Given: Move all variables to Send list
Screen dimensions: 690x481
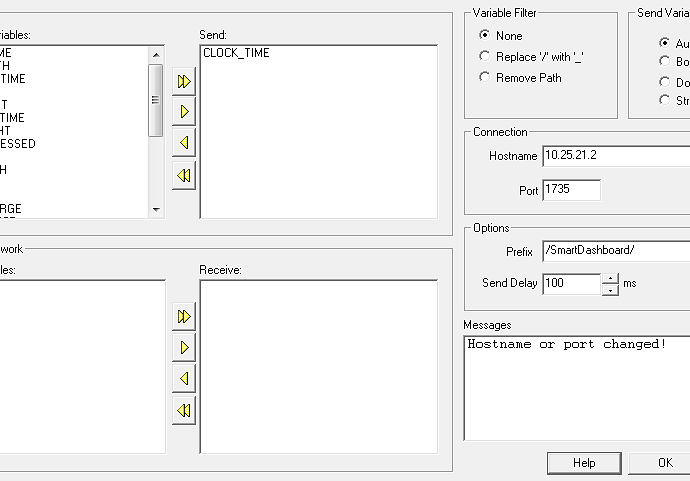Looking at the screenshot, I should [184, 81].
